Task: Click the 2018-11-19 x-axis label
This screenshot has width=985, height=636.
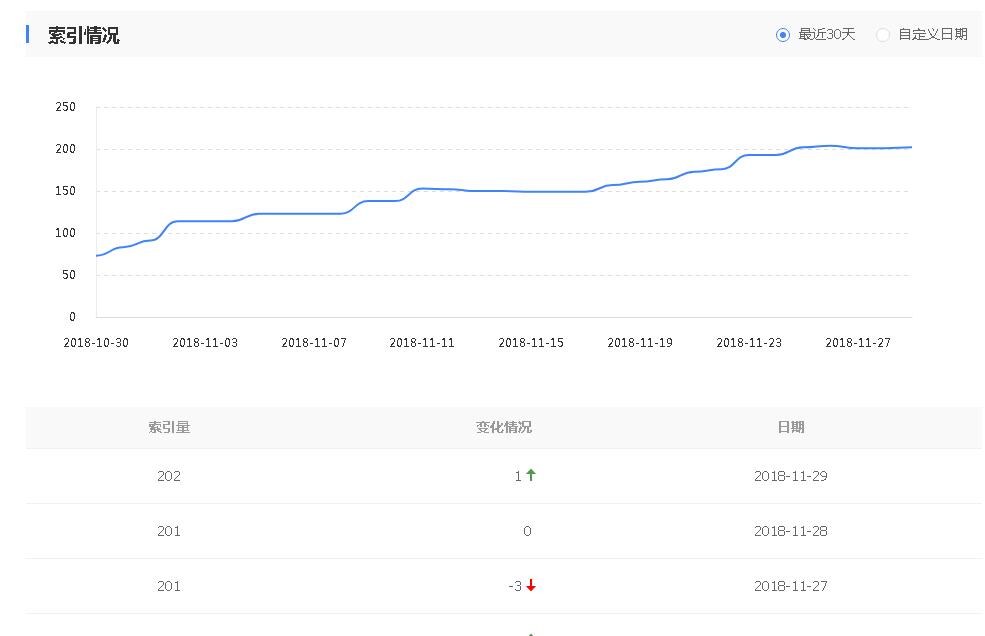Action: (640, 342)
